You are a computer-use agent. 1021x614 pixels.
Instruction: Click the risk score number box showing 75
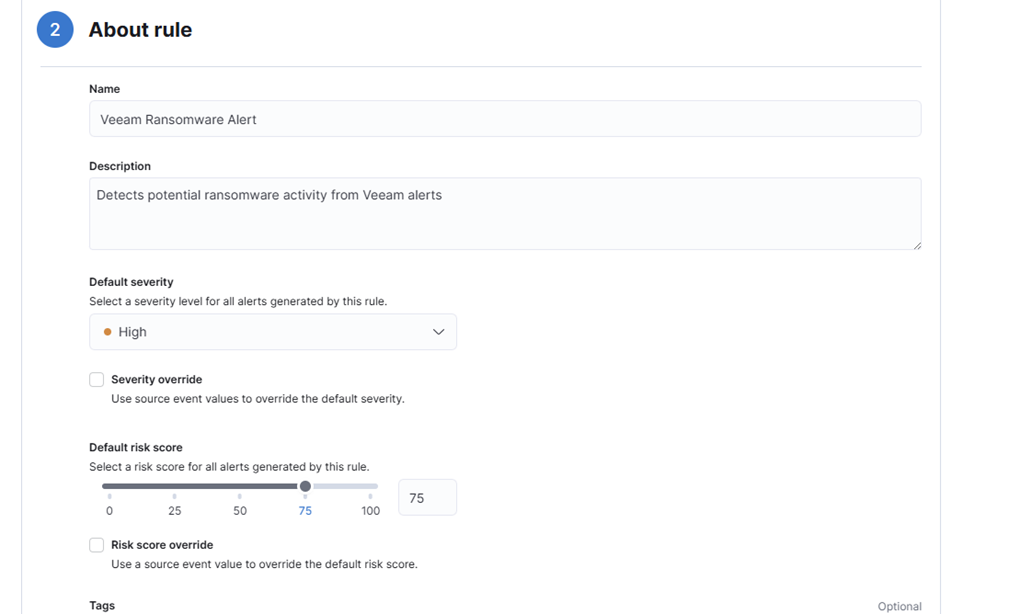[427, 498]
